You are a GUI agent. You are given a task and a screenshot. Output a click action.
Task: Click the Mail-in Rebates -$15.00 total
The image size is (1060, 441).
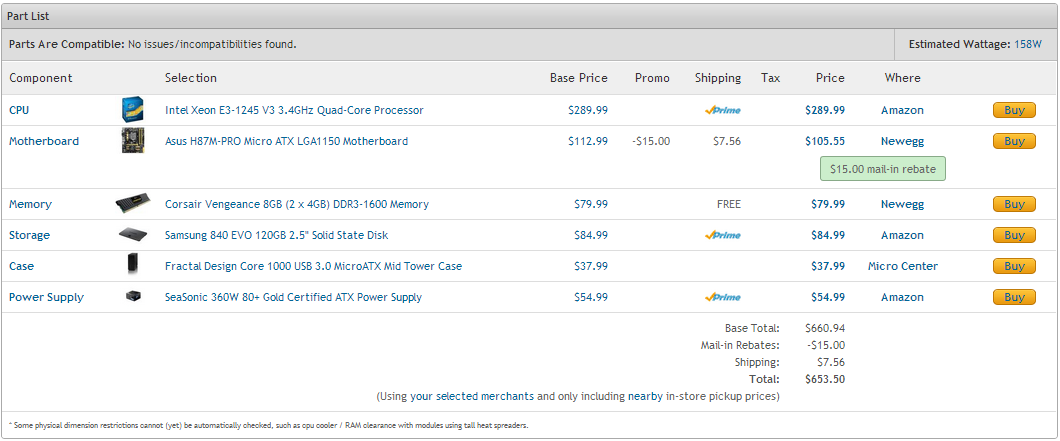pos(826,346)
